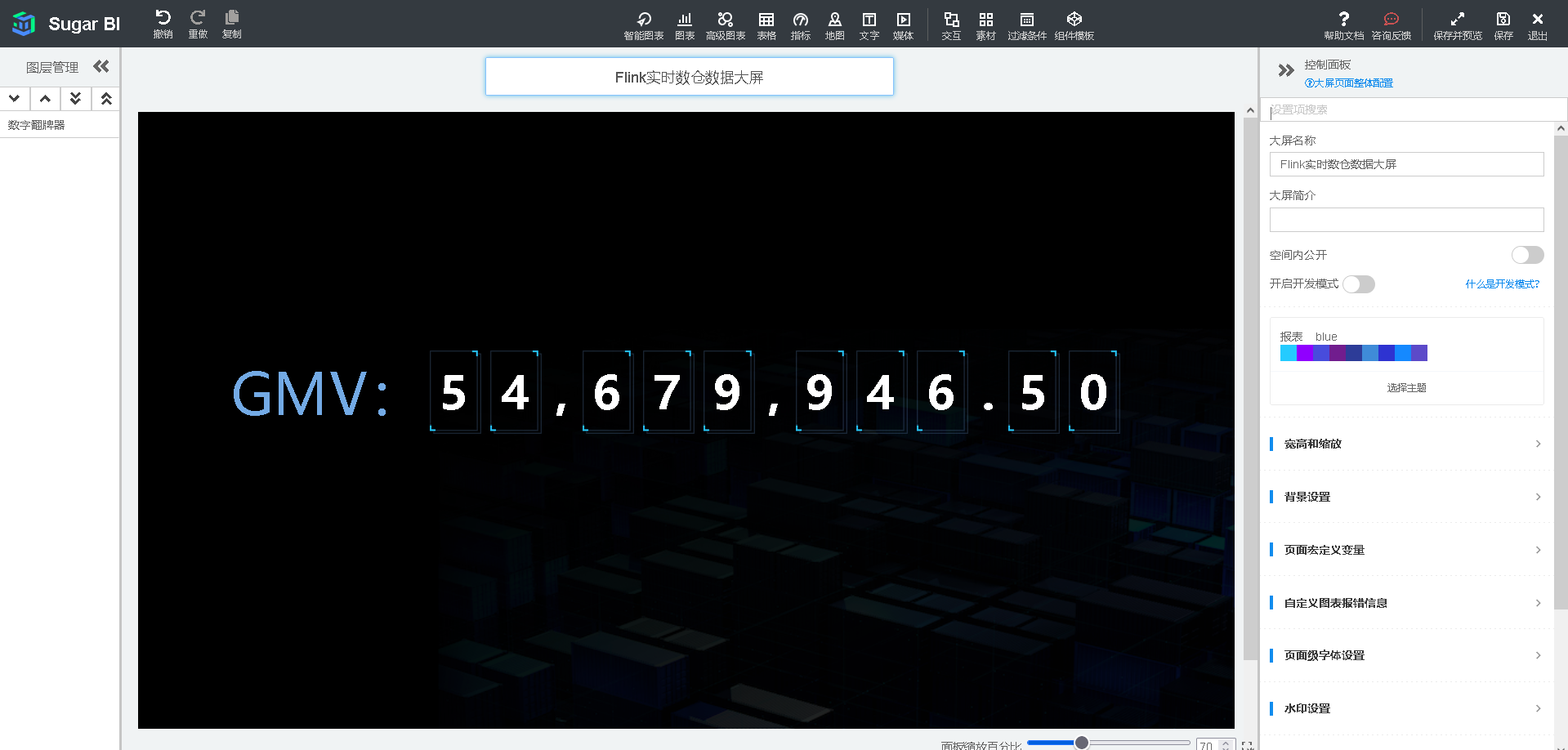This screenshot has height=750, width=1568.
Task: Click the Redo (重做) icon
Action: point(198,24)
